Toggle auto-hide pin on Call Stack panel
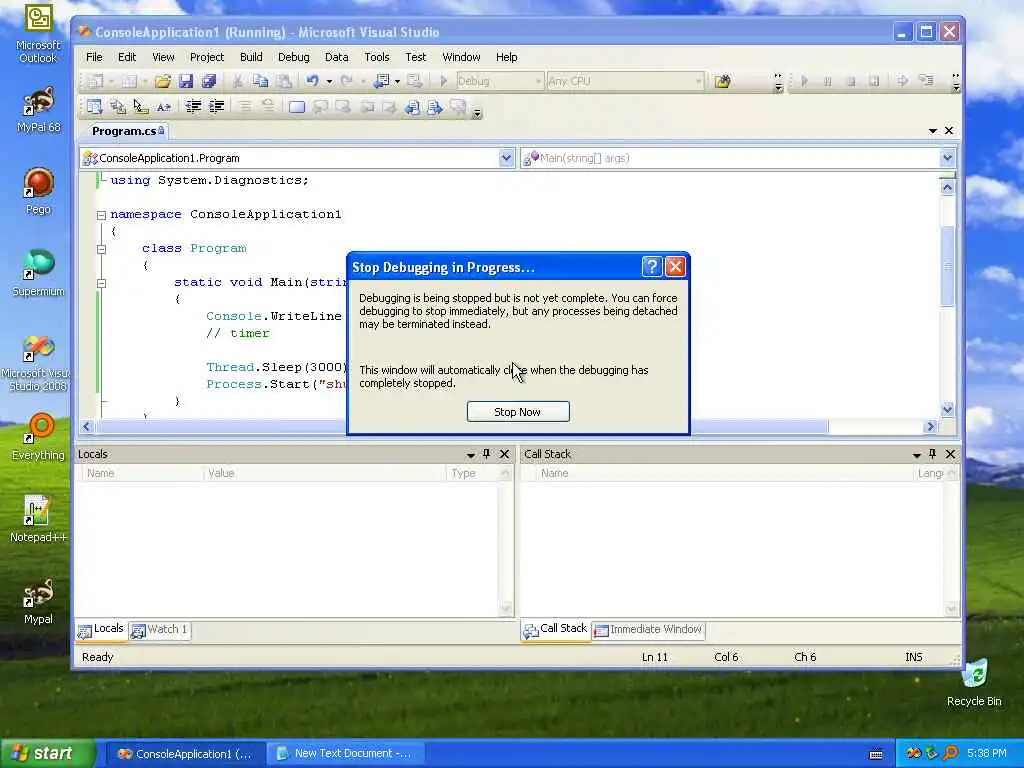This screenshot has width=1024, height=768. (x=933, y=454)
